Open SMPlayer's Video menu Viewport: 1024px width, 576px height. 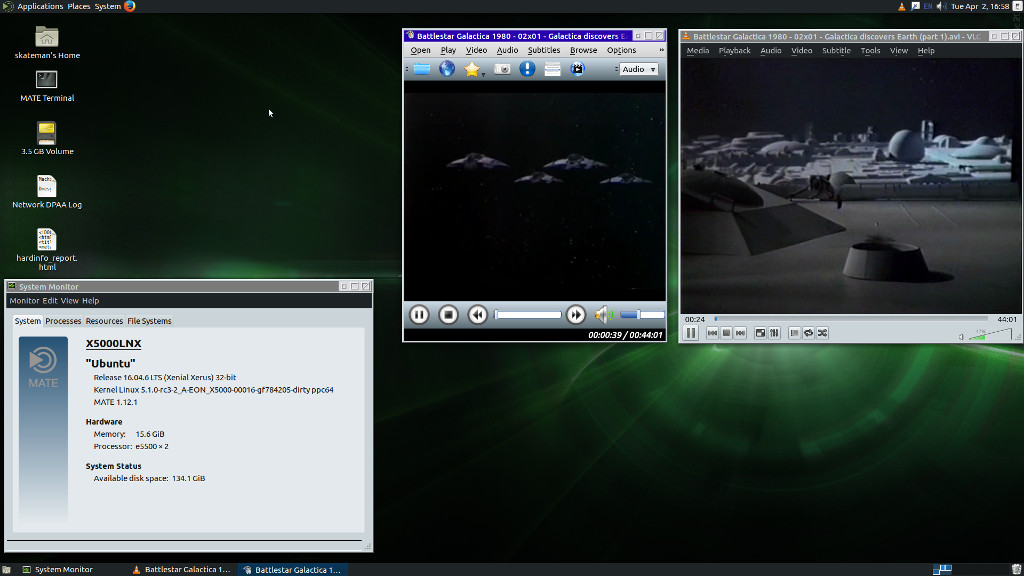click(x=476, y=50)
